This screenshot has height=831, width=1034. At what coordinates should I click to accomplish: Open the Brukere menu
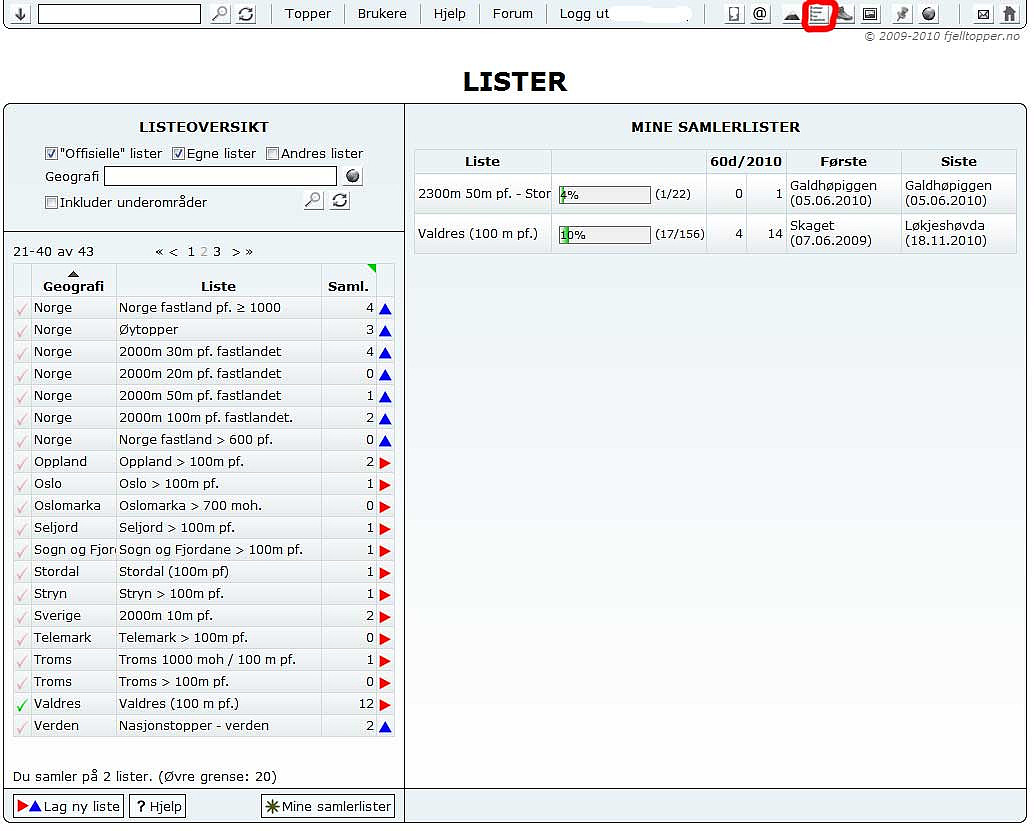(x=382, y=14)
